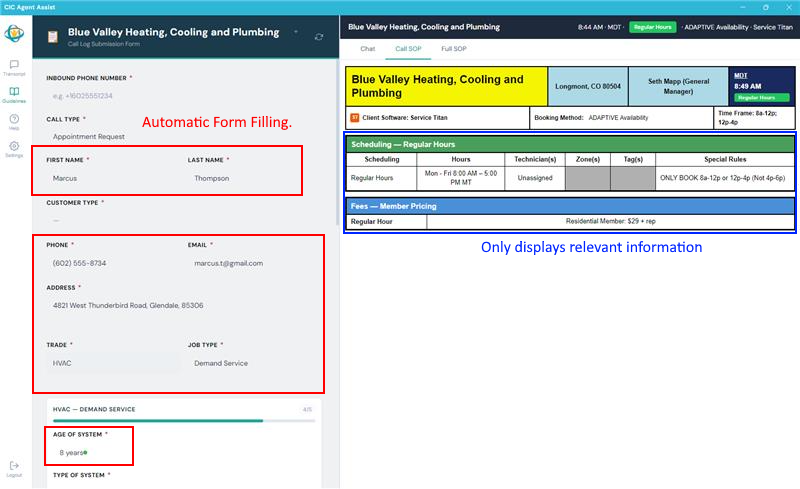Click the 'HVAC — DEMAND SERVICE' section title
This screenshot has width=800, height=489.
point(94,409)
